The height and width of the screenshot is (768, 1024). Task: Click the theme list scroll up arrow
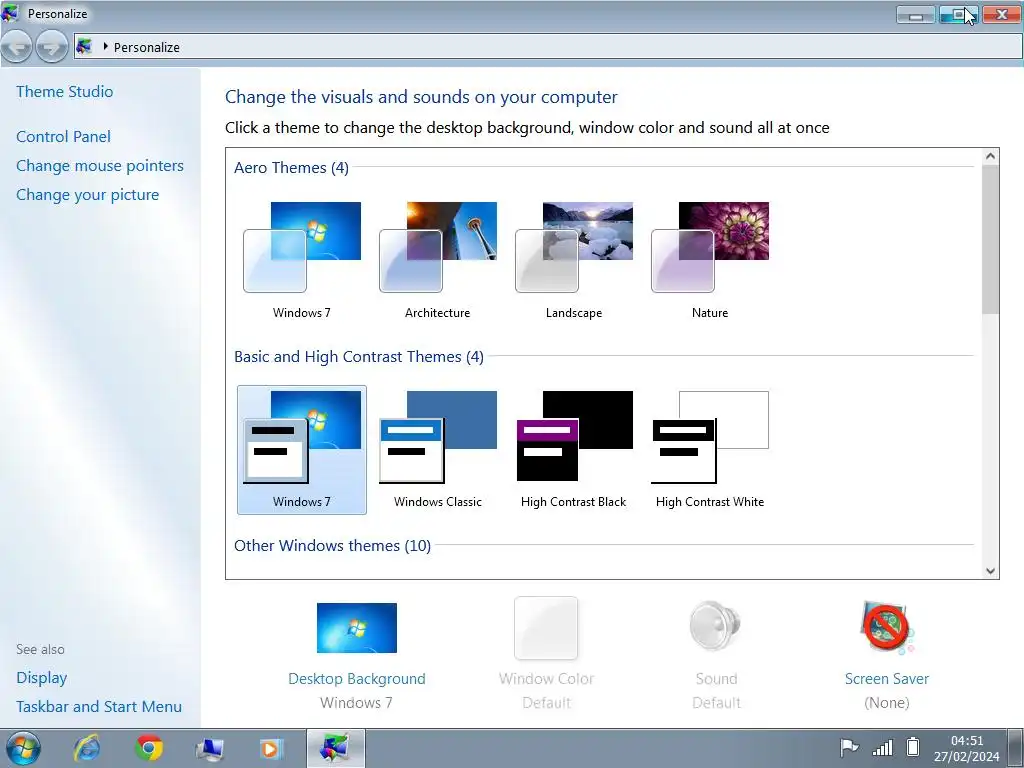click(x=990, y=157)
